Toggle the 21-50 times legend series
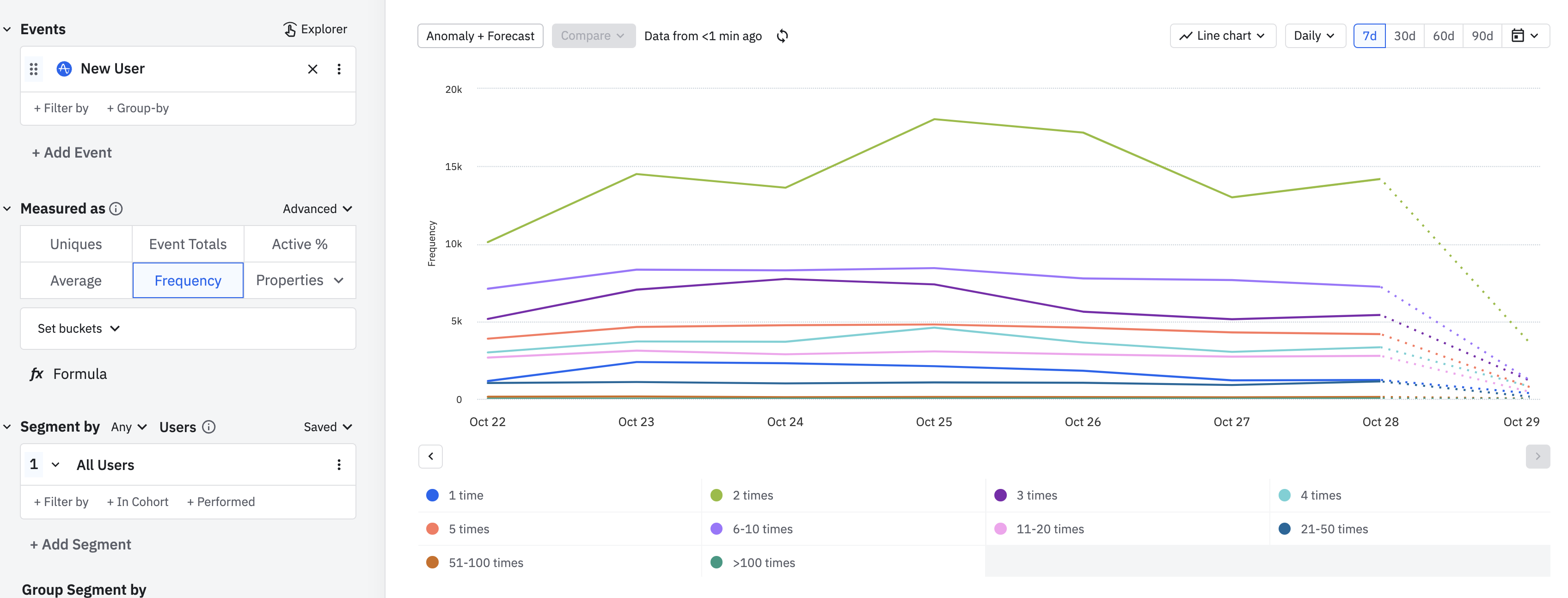The width and height of the screenshot is (1568, 598). 1334,529
